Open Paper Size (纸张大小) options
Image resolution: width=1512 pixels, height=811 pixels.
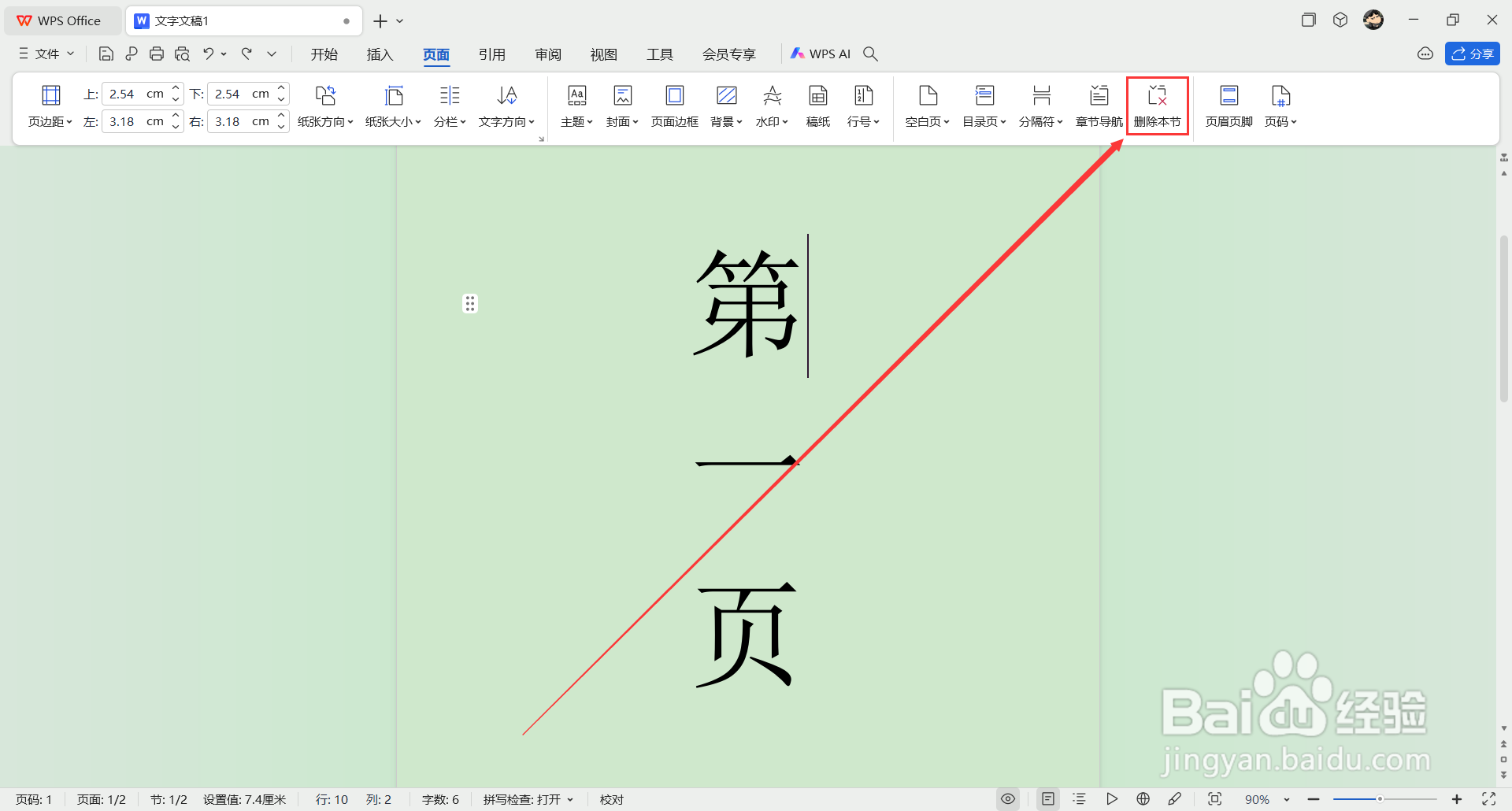393,106
